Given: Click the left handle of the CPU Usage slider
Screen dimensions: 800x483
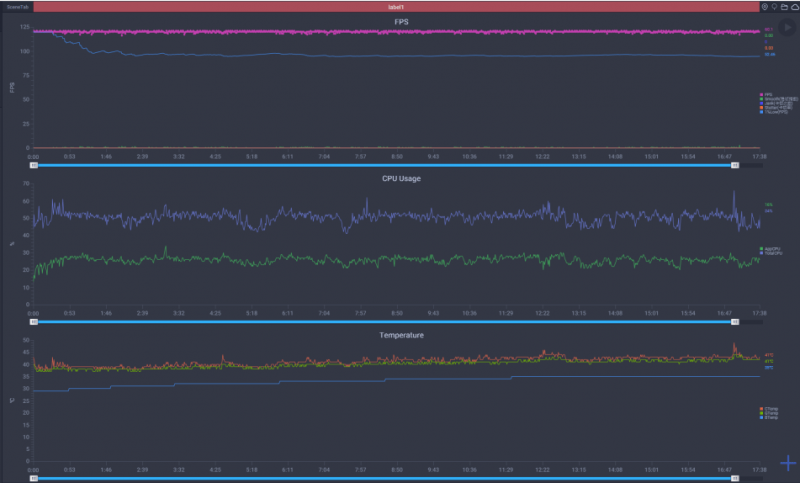Looking at the screenshot, I should (34, 322).
